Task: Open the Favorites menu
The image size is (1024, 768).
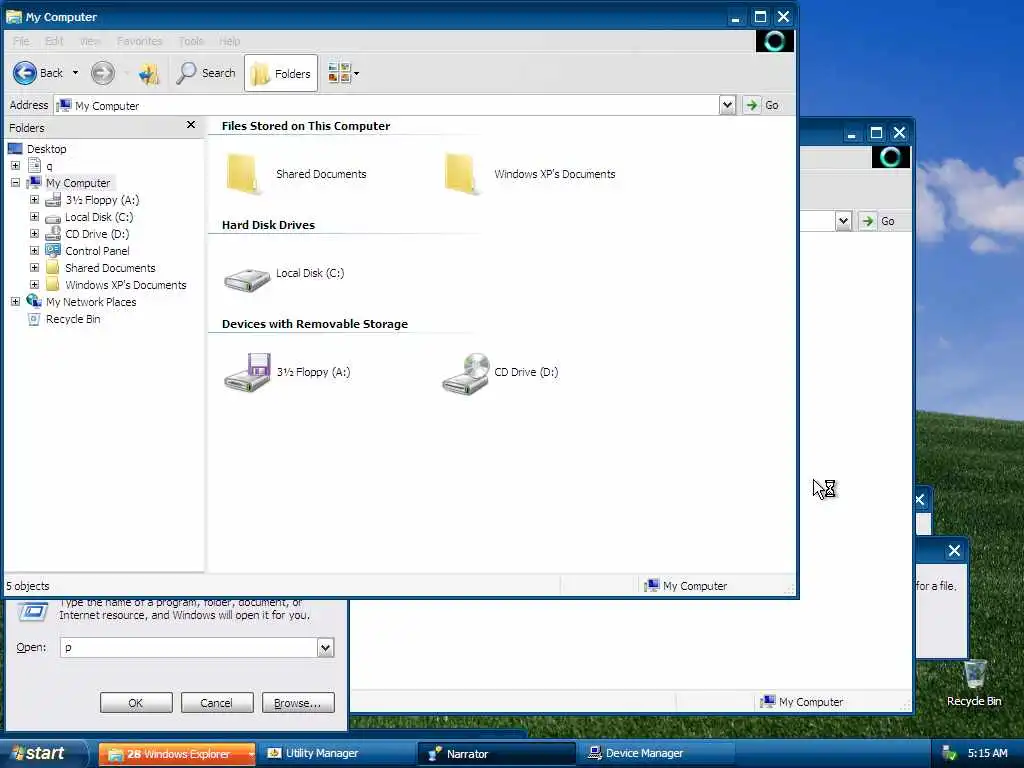Action: [139, 41]
